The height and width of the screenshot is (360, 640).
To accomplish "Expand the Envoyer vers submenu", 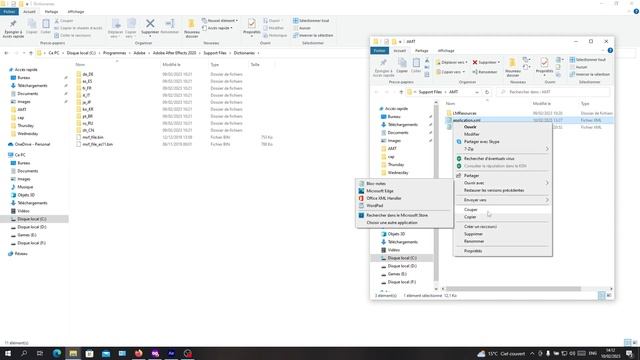I will (x=503, y=200).
